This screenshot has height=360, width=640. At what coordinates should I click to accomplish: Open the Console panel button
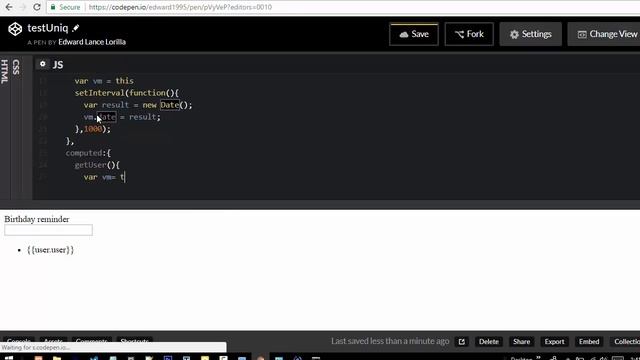(x=18, y=340)
